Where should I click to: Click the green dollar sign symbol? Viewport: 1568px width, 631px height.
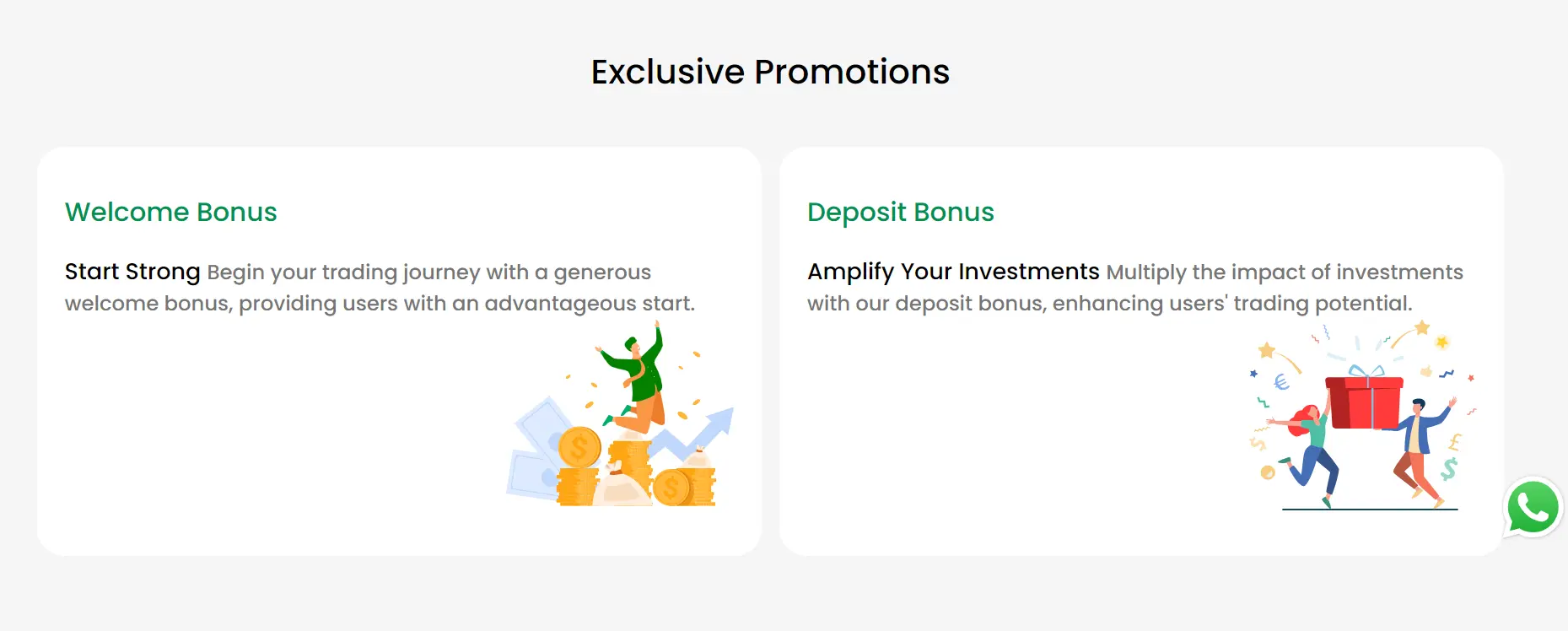click(x=1449, y=469)
